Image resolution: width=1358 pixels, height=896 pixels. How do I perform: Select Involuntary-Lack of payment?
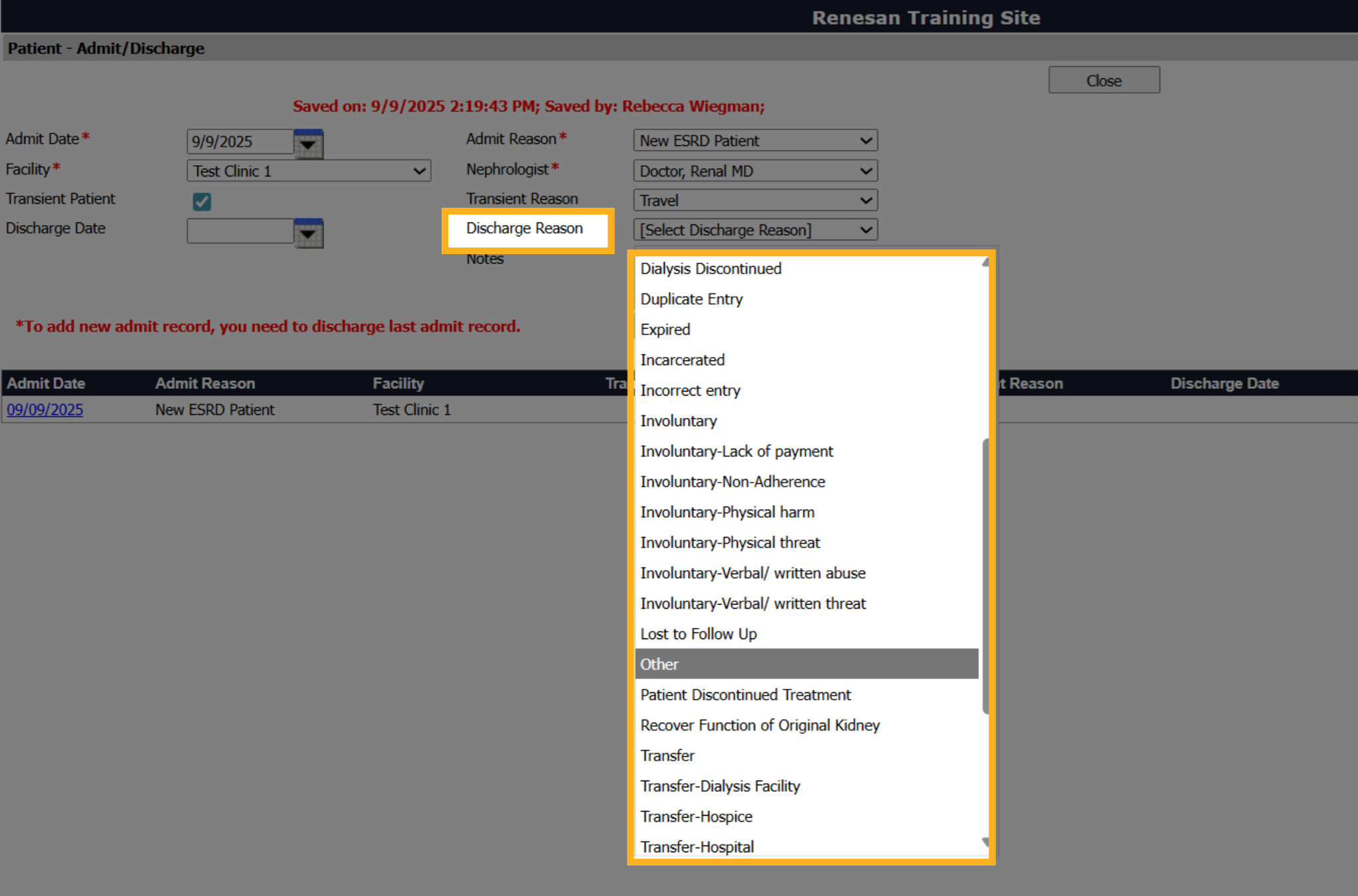pyautogui.click(x=807, y=452)
